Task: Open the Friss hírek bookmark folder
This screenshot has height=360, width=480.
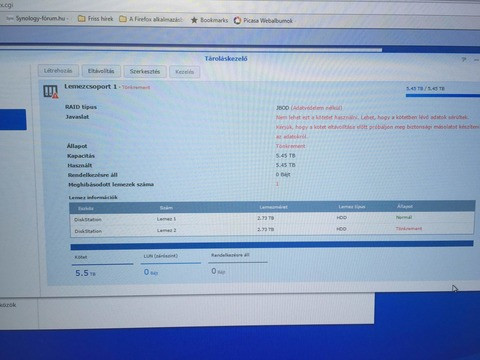Action: click(95, 19)
